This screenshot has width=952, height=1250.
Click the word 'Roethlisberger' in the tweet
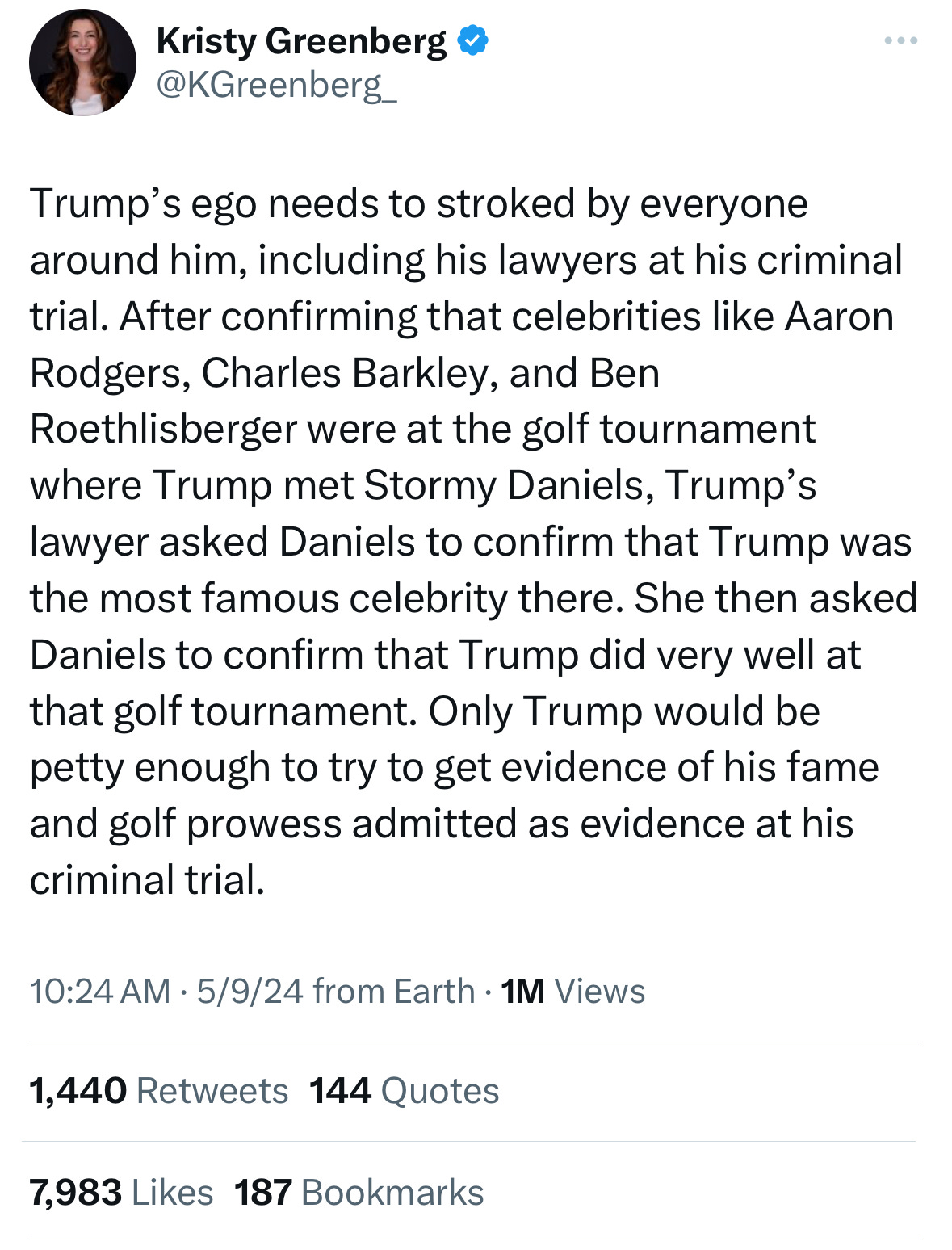tap(163, 429)
